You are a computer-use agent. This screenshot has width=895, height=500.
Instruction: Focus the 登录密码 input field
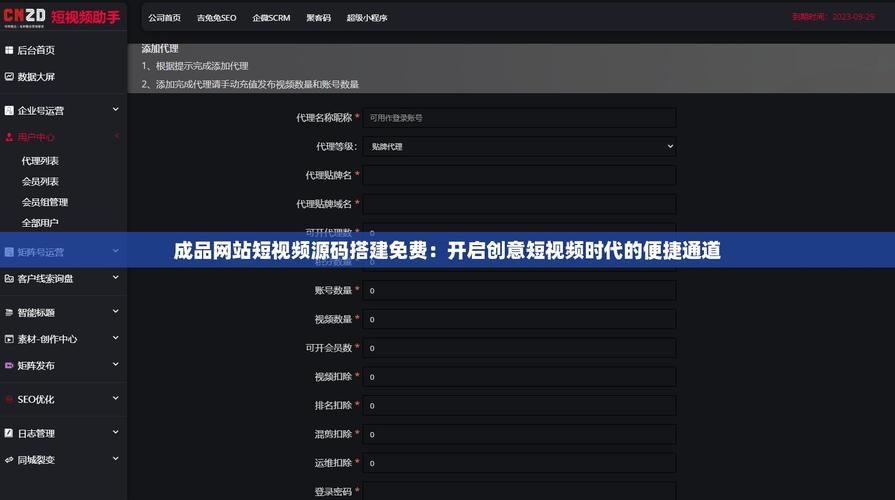519,491
